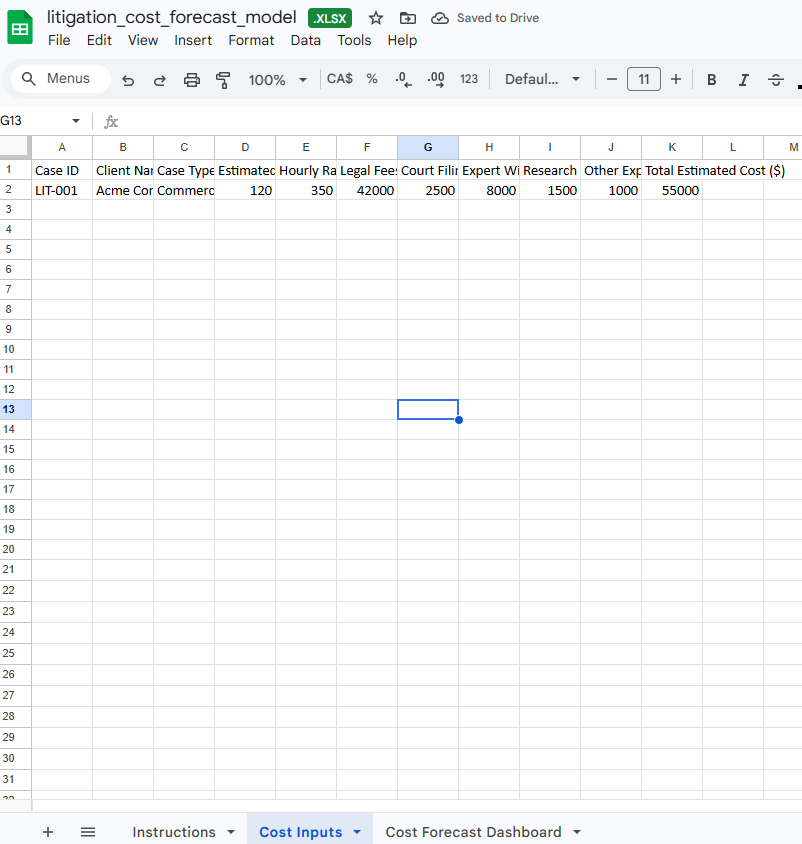Format as currency with CA$ button
This screenshot has height=844, width=802.
tap(339, 79)
